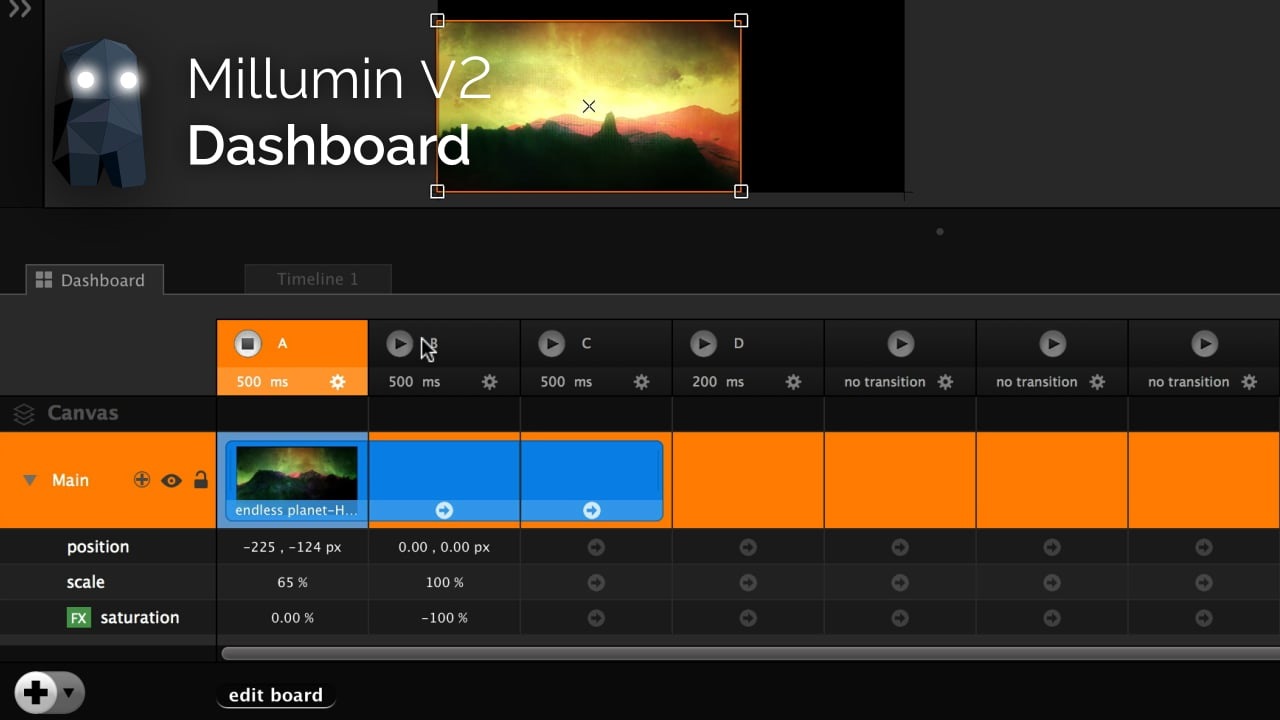Click the continue arrow in column B clip
Viewport: 1280px width, 720px height.
tap(444, 510)
